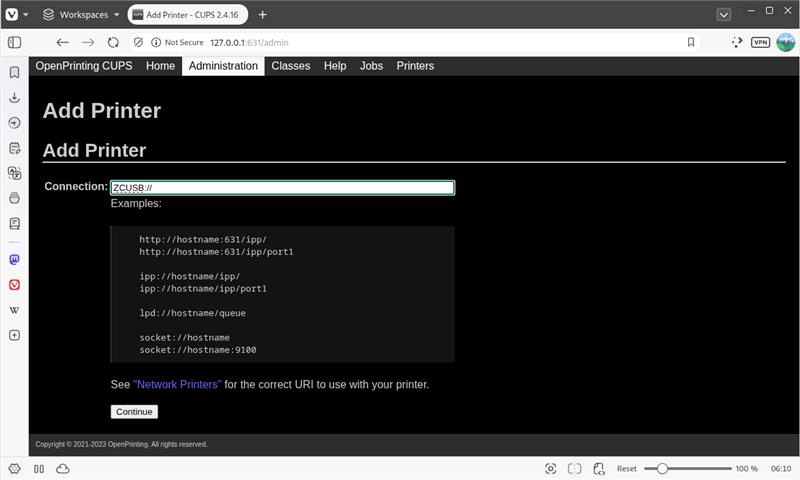Toggle the VPN button
Screen dimensions: 800x480
point(760,42)
